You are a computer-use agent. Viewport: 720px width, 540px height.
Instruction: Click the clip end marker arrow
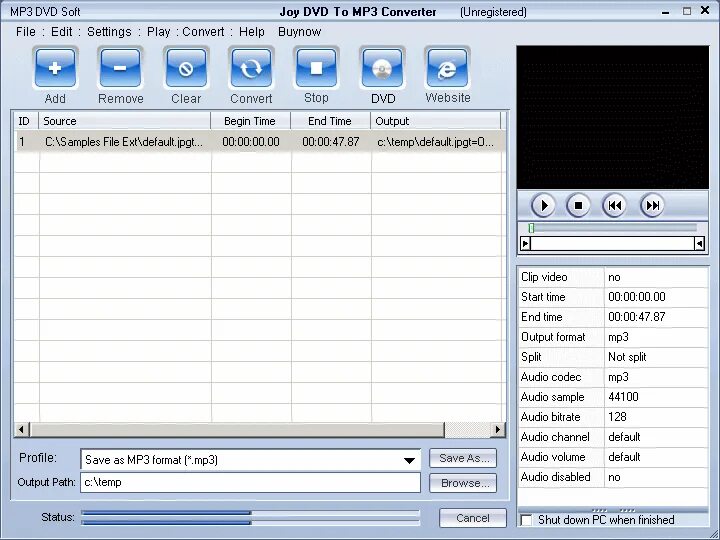point(699,243)
